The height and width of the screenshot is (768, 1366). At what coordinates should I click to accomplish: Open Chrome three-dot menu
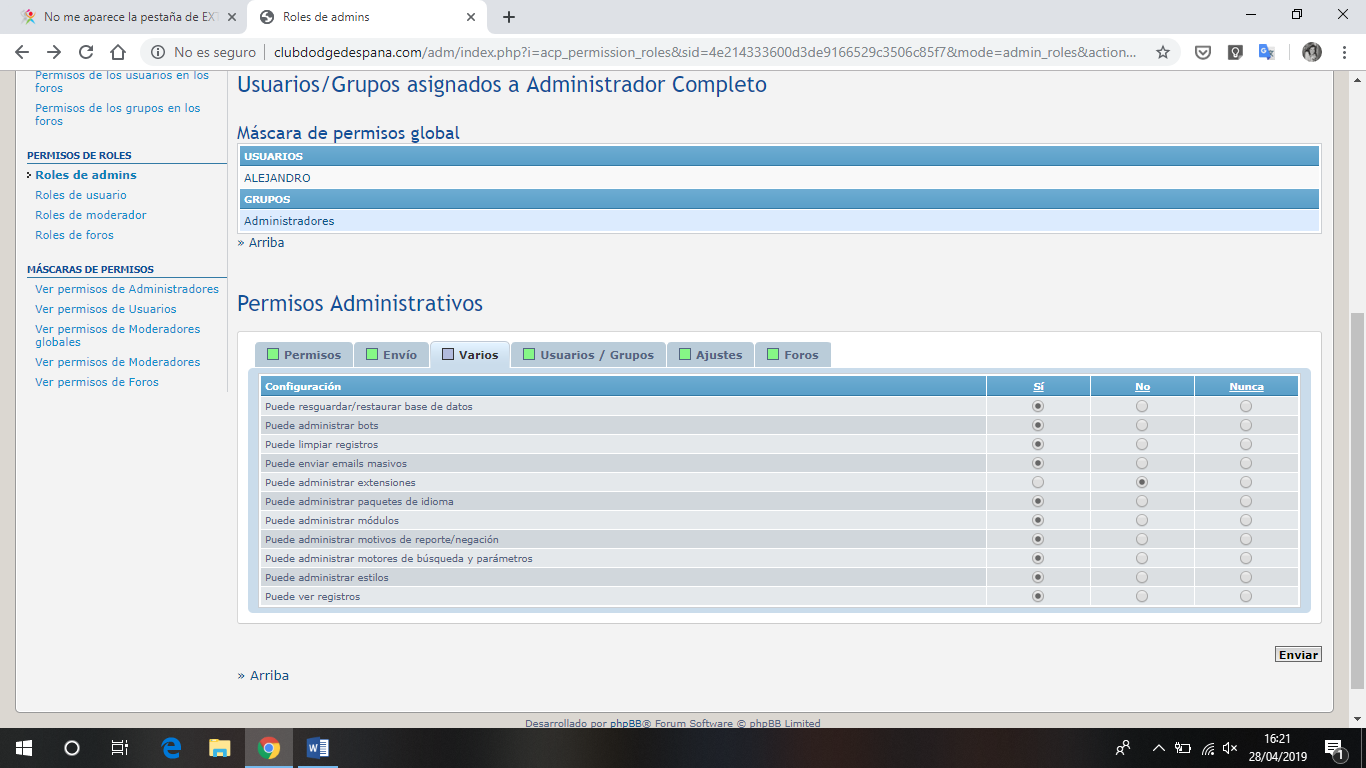[x=1344, y=52]
